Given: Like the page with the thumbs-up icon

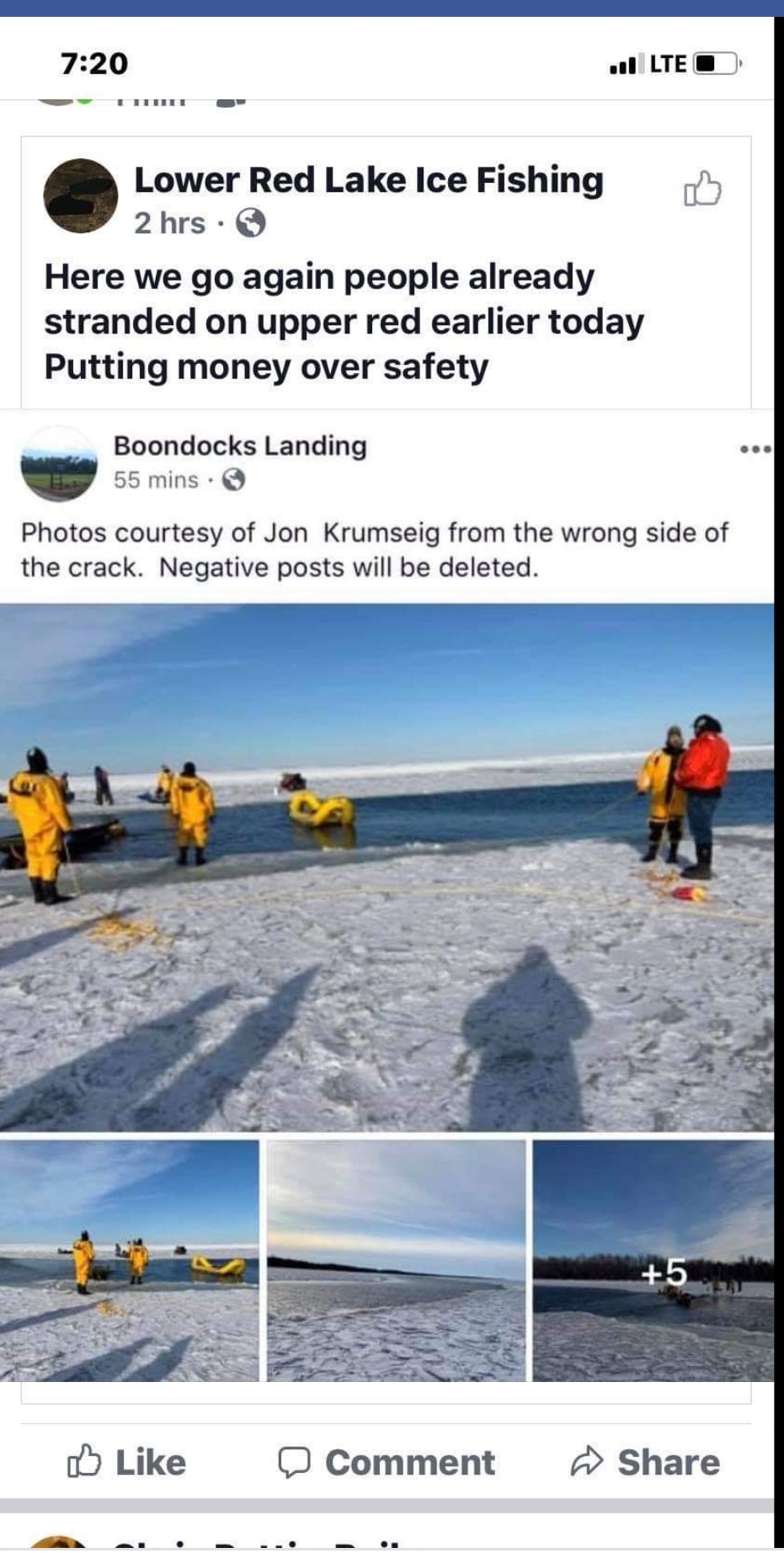Looking at the screenshot, I should point(702,189).
